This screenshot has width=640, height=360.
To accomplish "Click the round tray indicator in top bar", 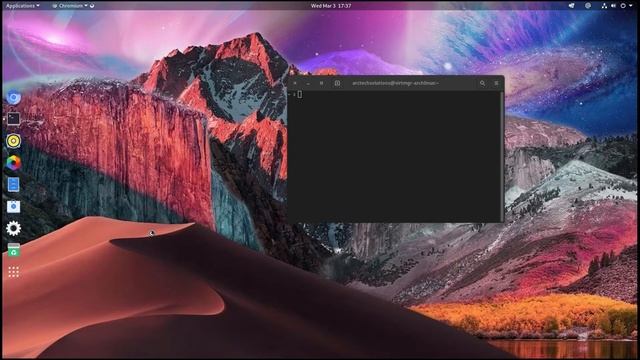I will 588,6.
